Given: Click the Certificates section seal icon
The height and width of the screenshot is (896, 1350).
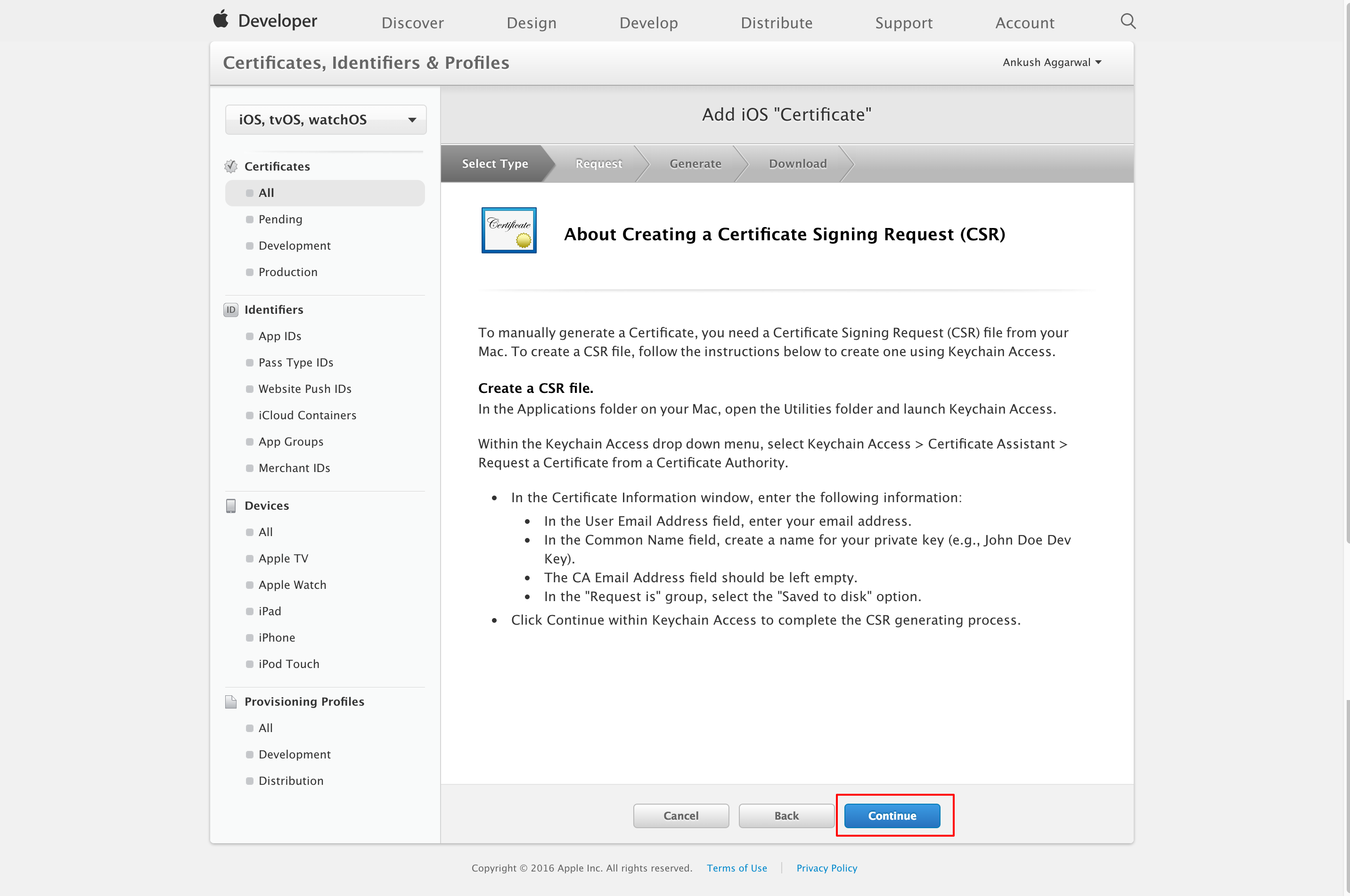Looking at the screenshot, I should click(x=231, y=166).
